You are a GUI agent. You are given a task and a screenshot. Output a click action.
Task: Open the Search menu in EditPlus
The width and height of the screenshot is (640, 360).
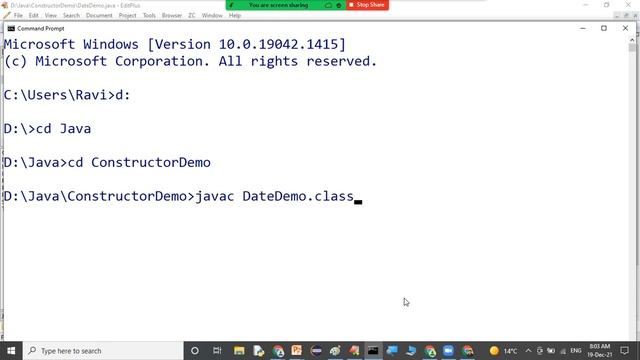(x=71, y=16)
